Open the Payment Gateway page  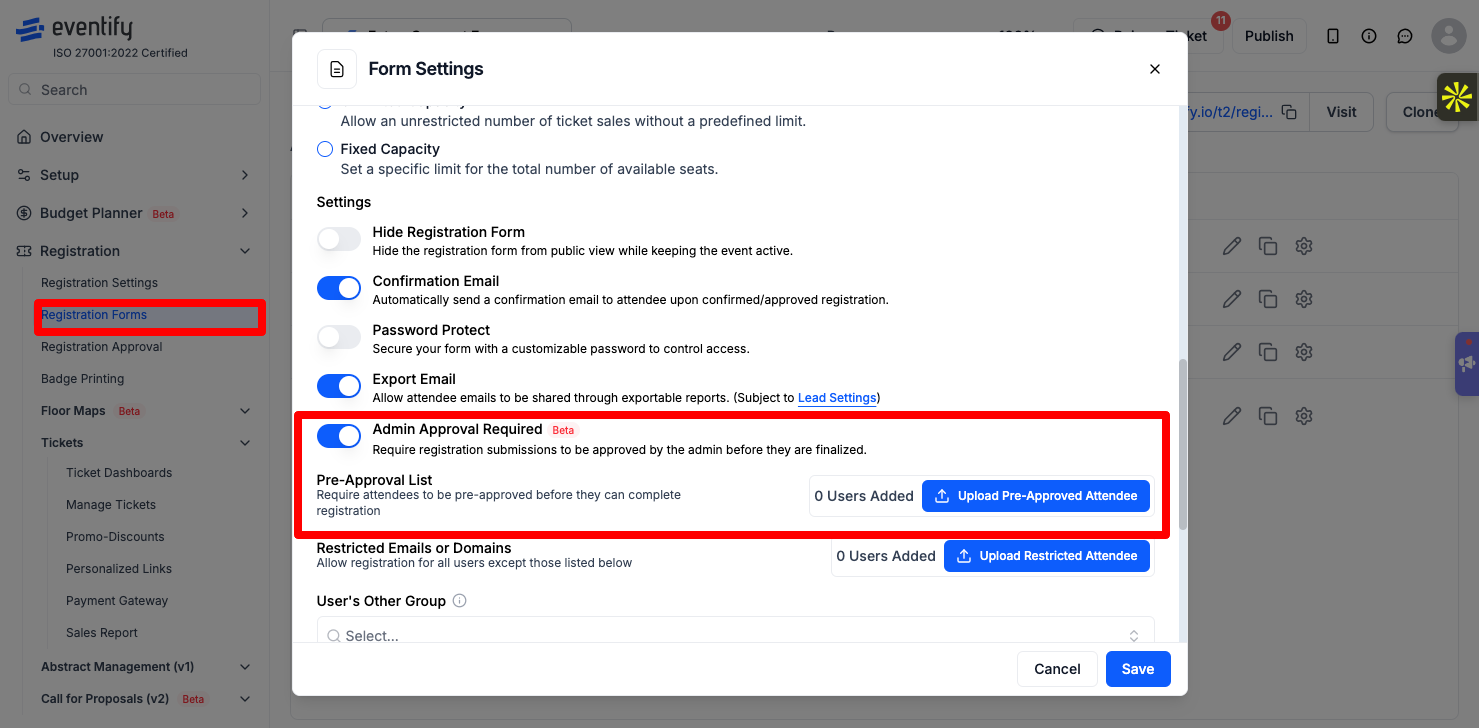(x=117, y=601)
